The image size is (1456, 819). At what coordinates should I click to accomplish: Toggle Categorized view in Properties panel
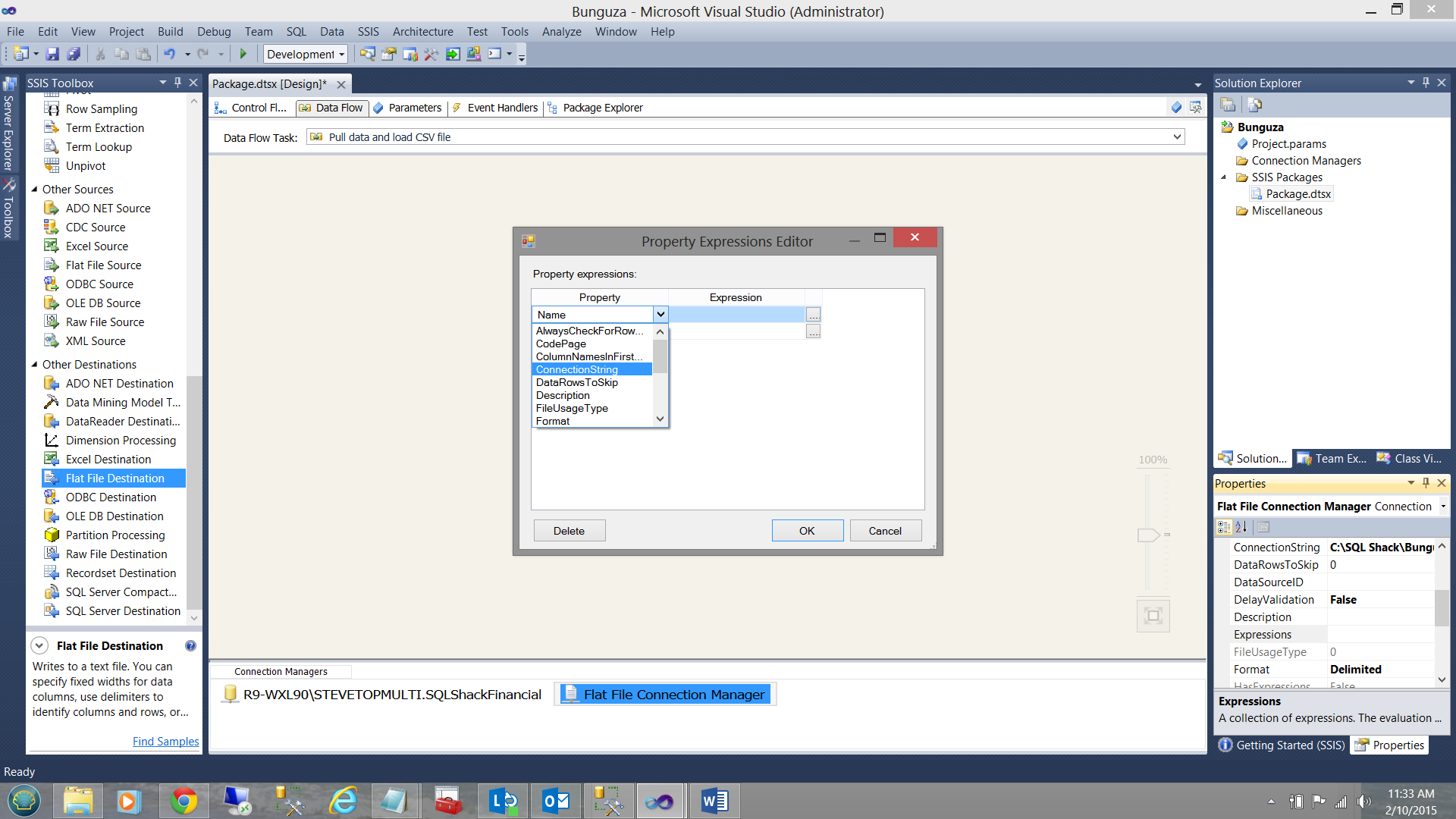coord(1223,527)
